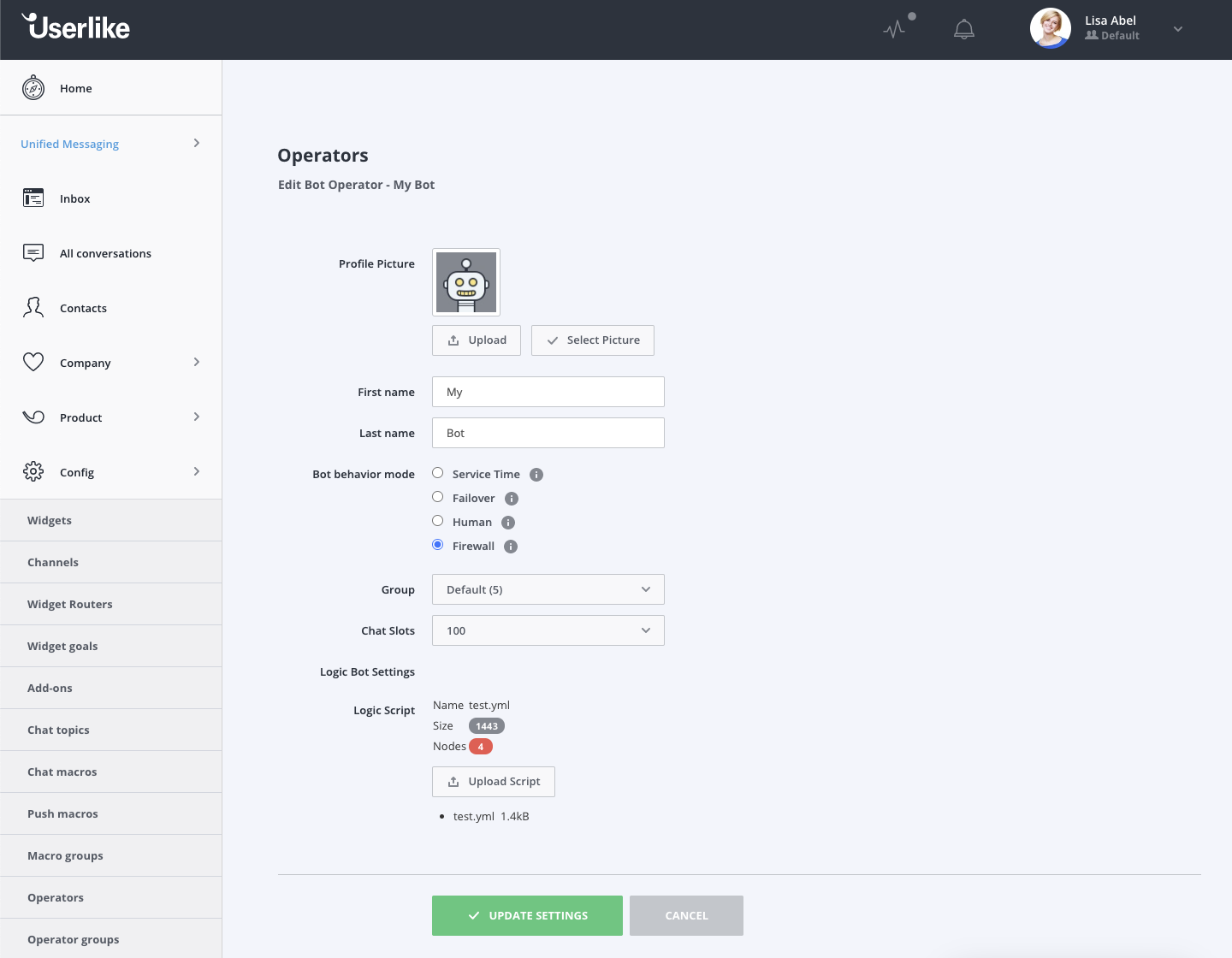The width and height of the screenshot is (1232, 958).
Task: Open Widgets in the Config submenu
Action: pos(50,520)
